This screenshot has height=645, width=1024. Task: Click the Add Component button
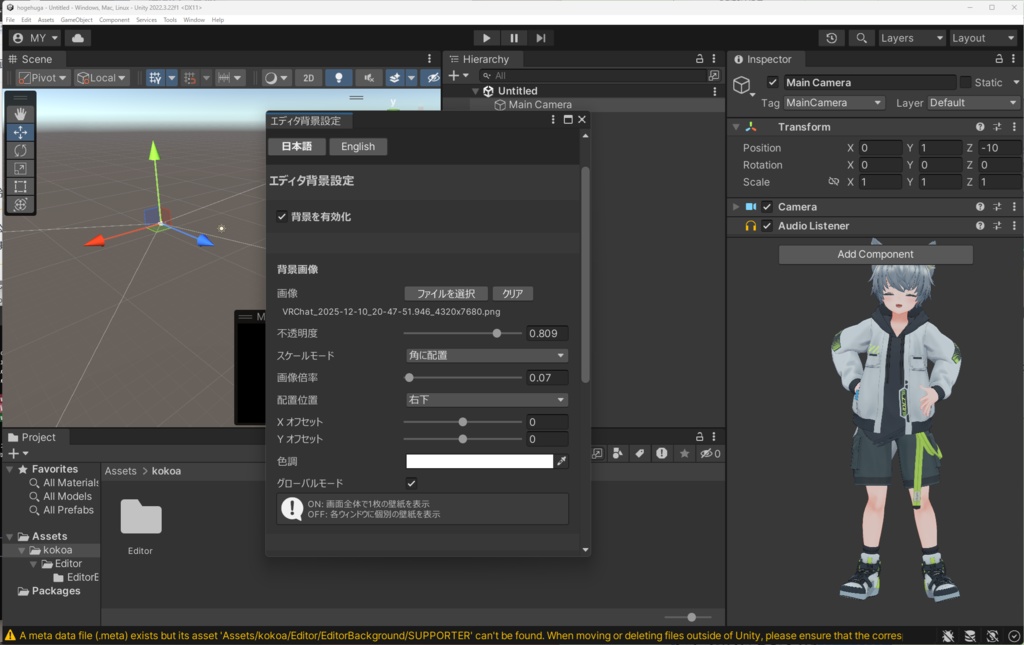874,253
